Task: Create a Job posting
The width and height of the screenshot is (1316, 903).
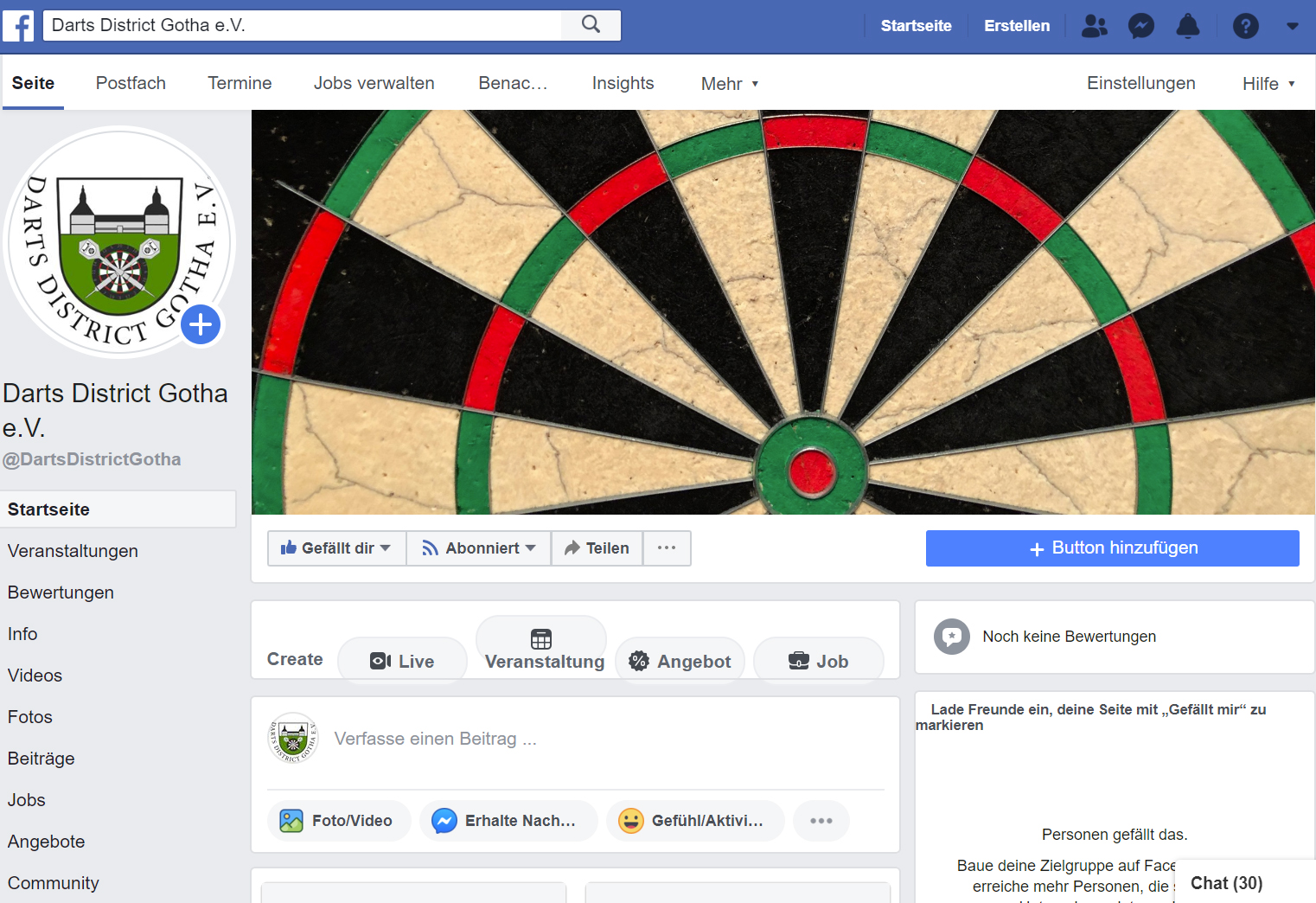Action: pos(819,661)
